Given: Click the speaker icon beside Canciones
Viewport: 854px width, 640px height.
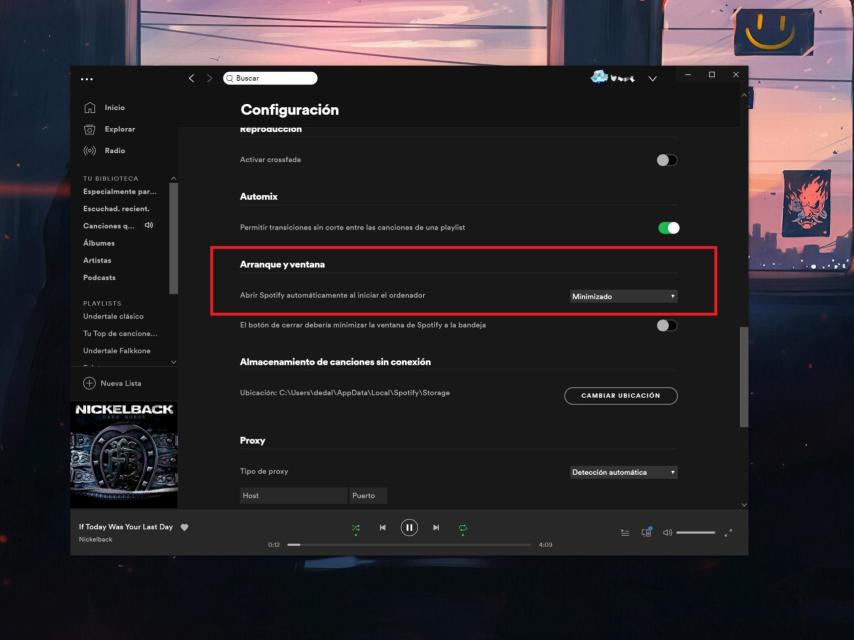Looking at the screenshot, I should point(149,225).
